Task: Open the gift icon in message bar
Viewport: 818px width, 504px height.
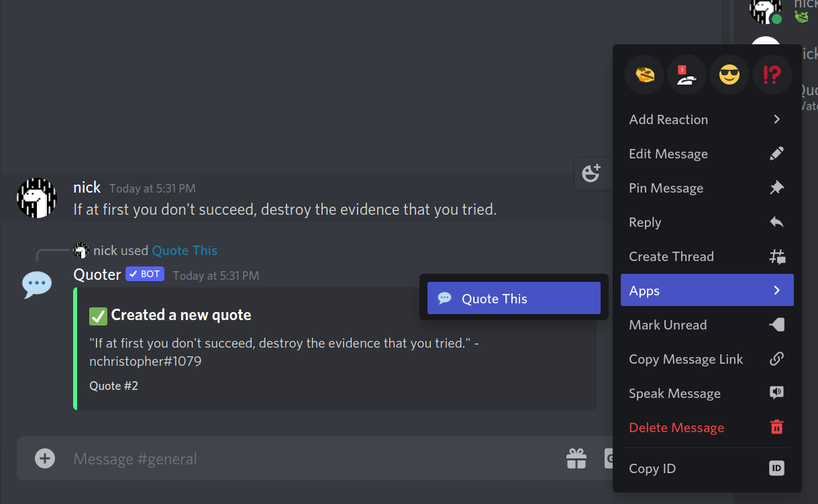Action: tap(576, 459)
